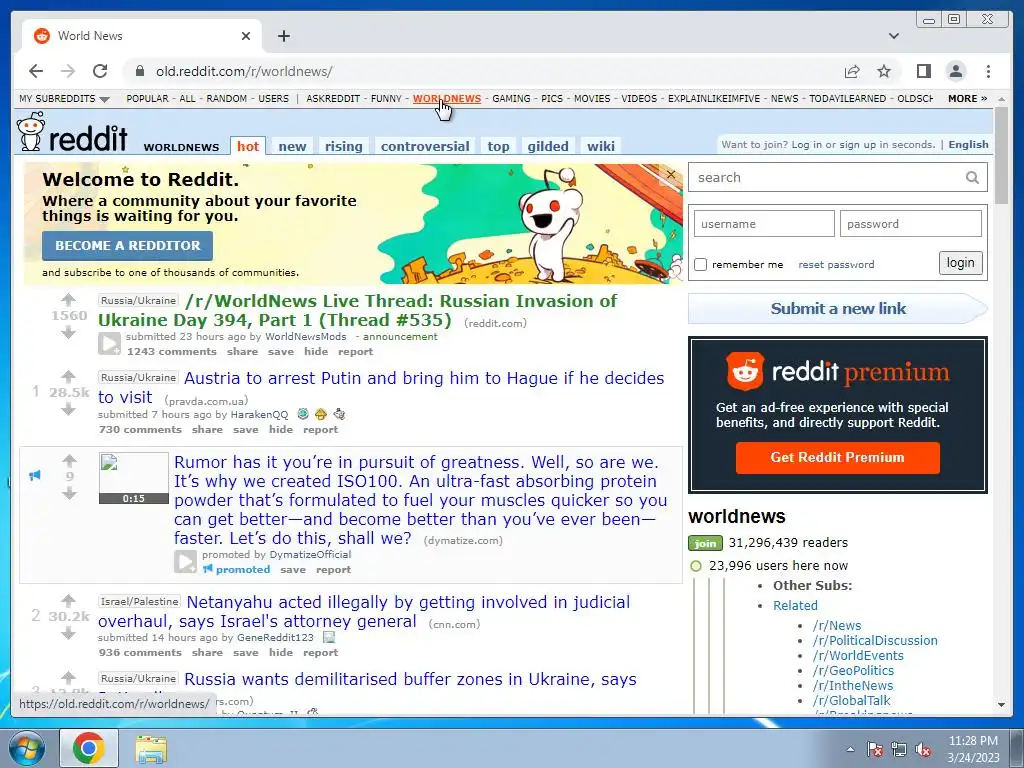Click the page vertical scrollbar thumb
This screenshot has height=768, width=1024.
click(1001, 155)
